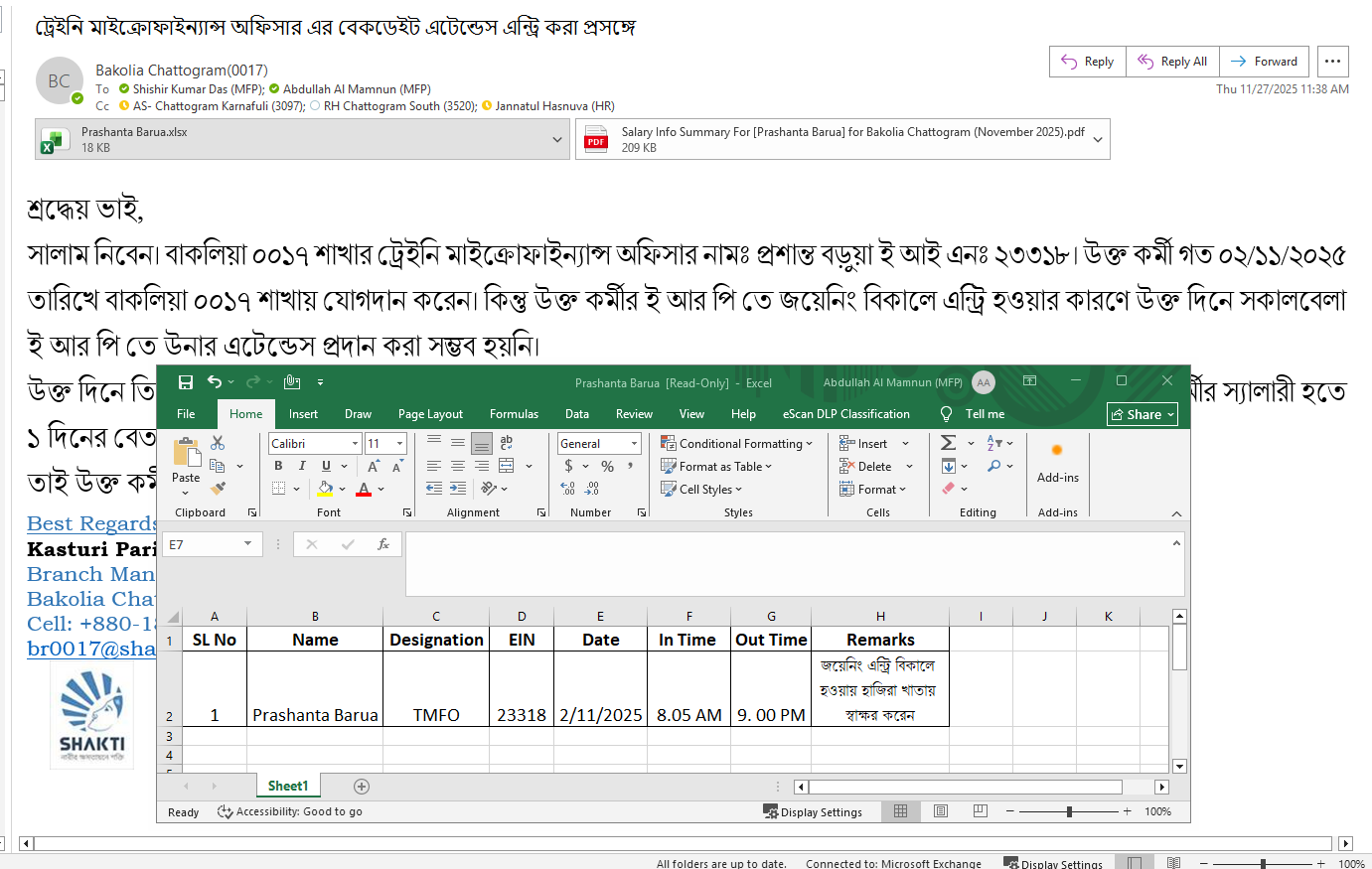Viewport: 1372px width, 869px height.
Task: Switch to Page Layout view in the status bar
Action: coord(940,811)
